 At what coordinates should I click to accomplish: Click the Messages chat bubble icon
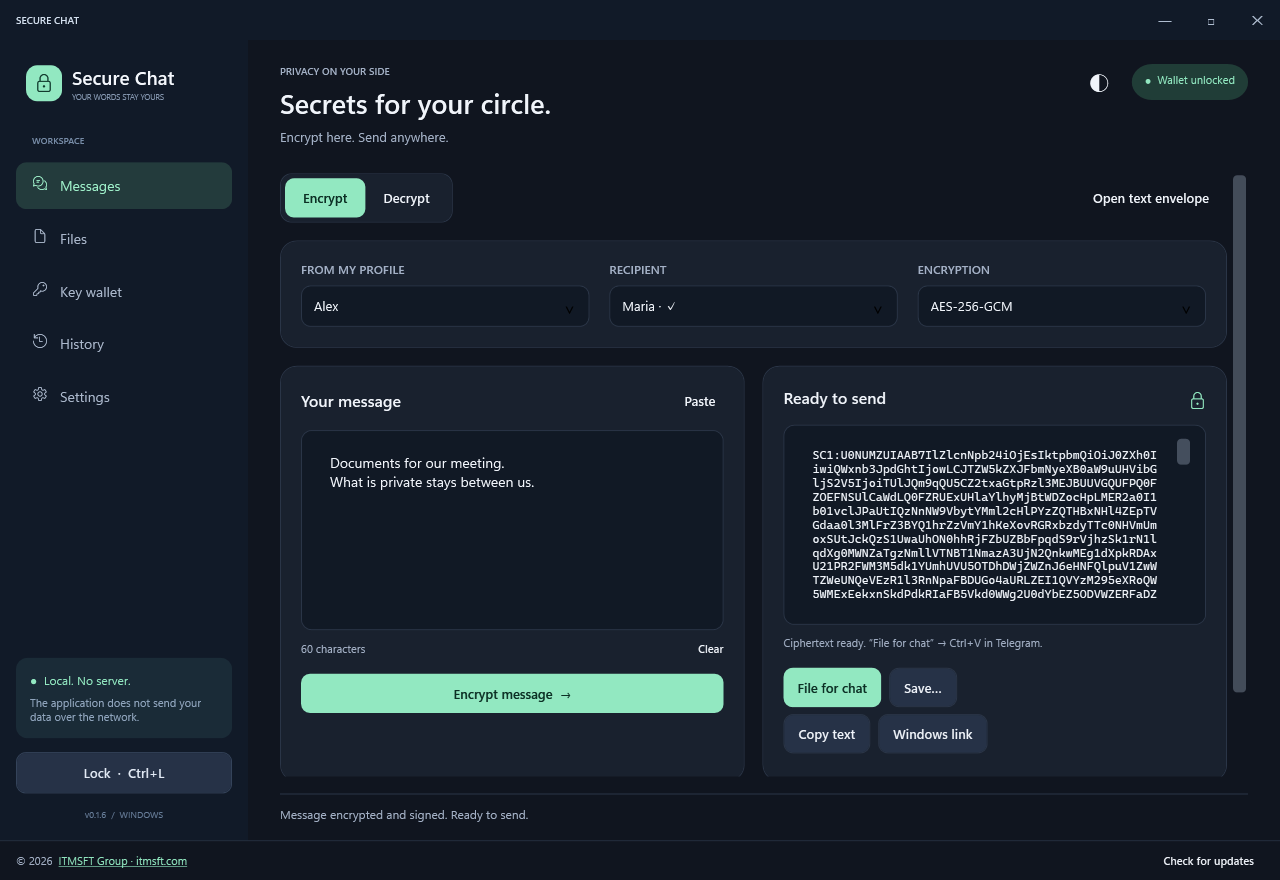point(40,184)
